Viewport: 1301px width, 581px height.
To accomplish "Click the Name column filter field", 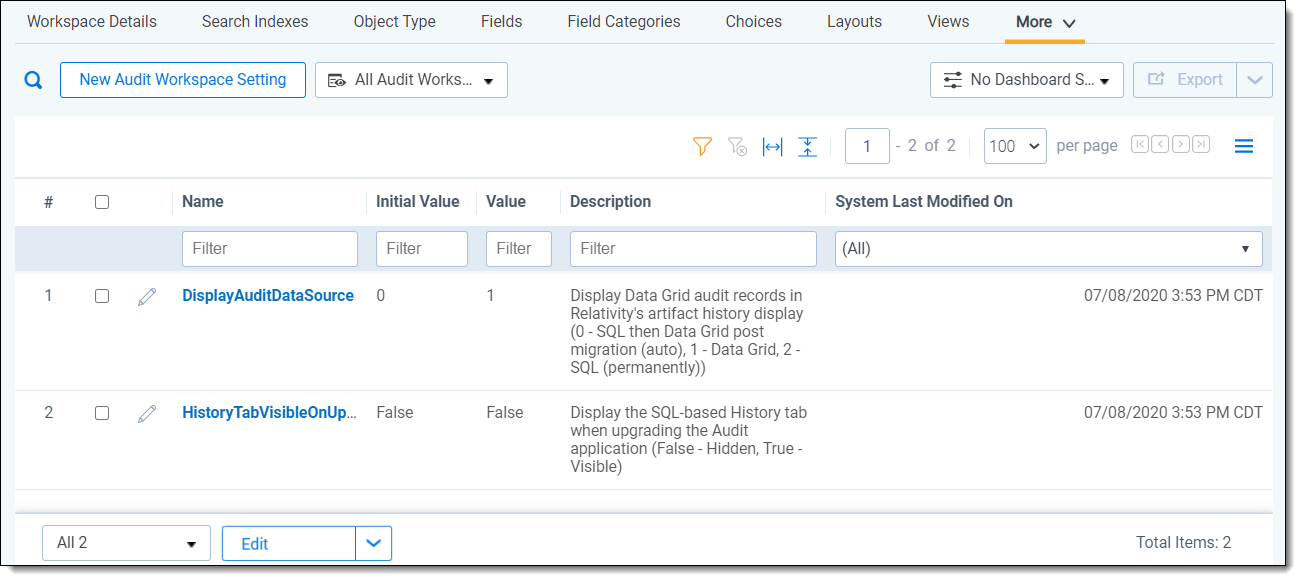I will point(269,249).
